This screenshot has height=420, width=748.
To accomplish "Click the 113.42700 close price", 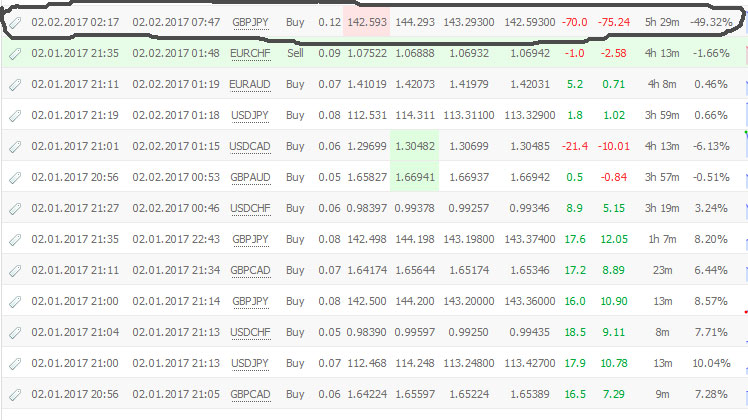I will coord(530,363).
